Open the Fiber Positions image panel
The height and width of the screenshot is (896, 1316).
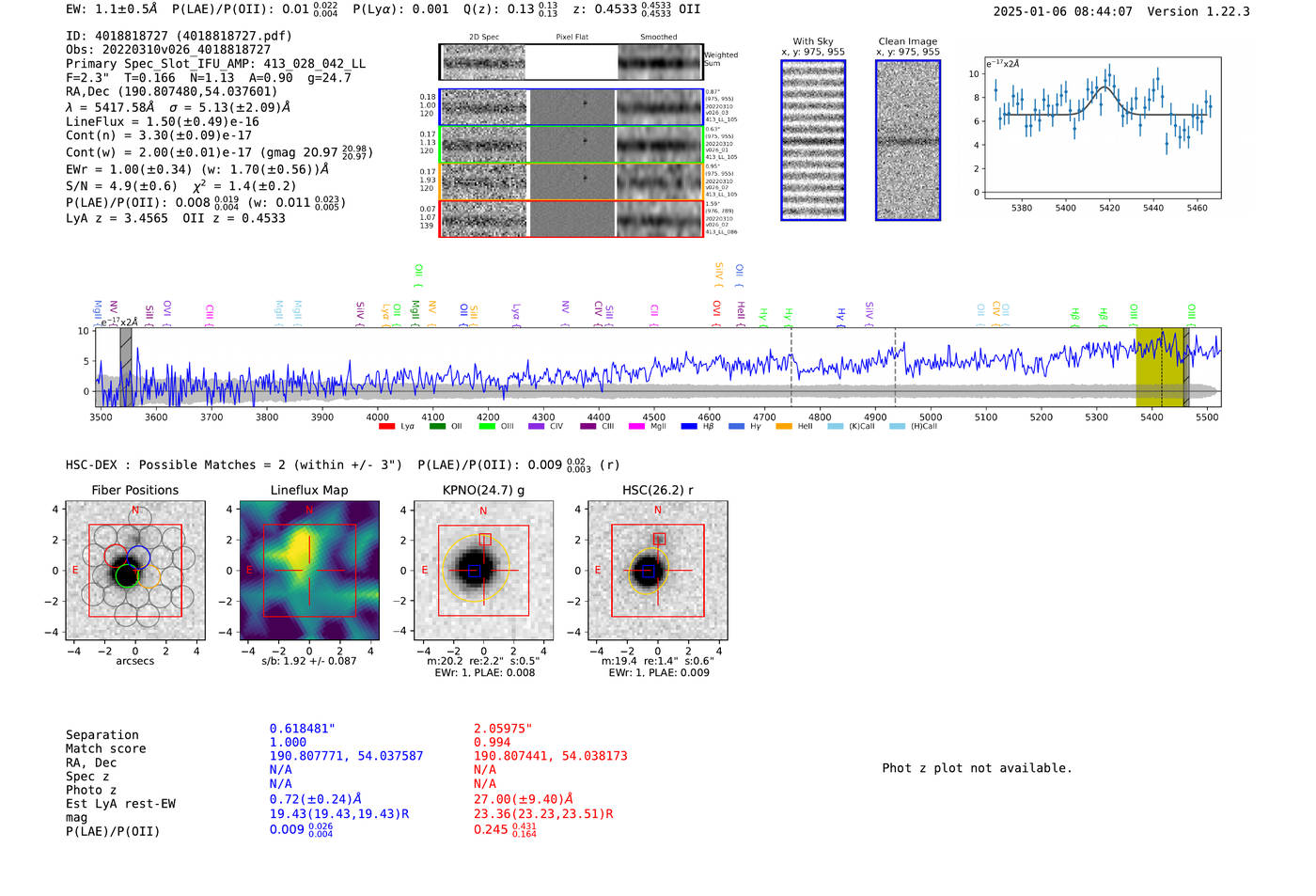click(135, 571)
